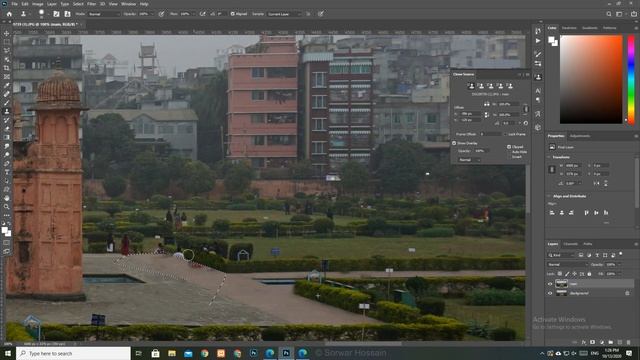Screen dimensions: 640x360
Task: Enable the Auto Hide checkbox
Action: pyautogui.click(x=509, y=152)
